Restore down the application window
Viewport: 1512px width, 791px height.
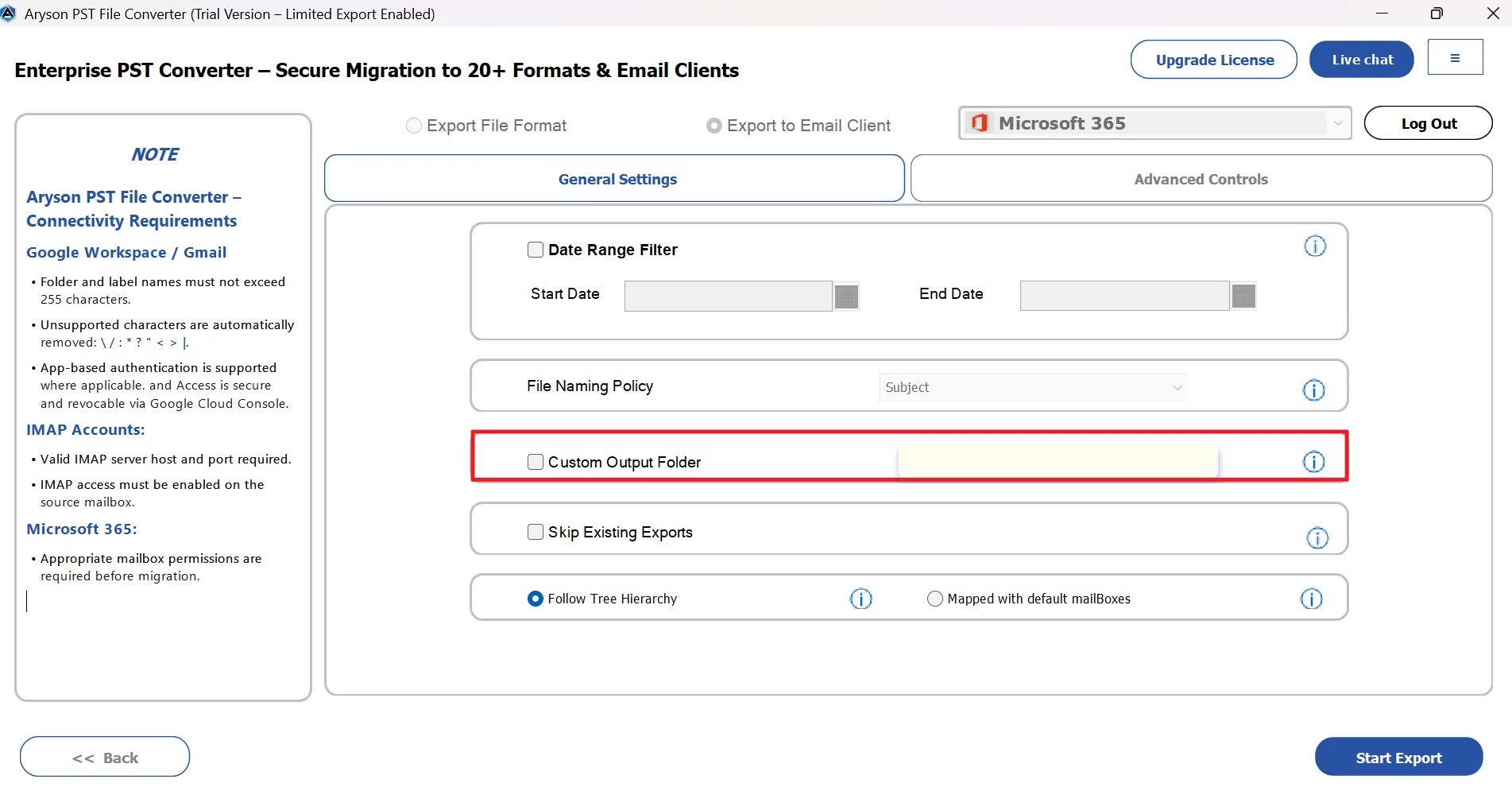(1437, 14)
